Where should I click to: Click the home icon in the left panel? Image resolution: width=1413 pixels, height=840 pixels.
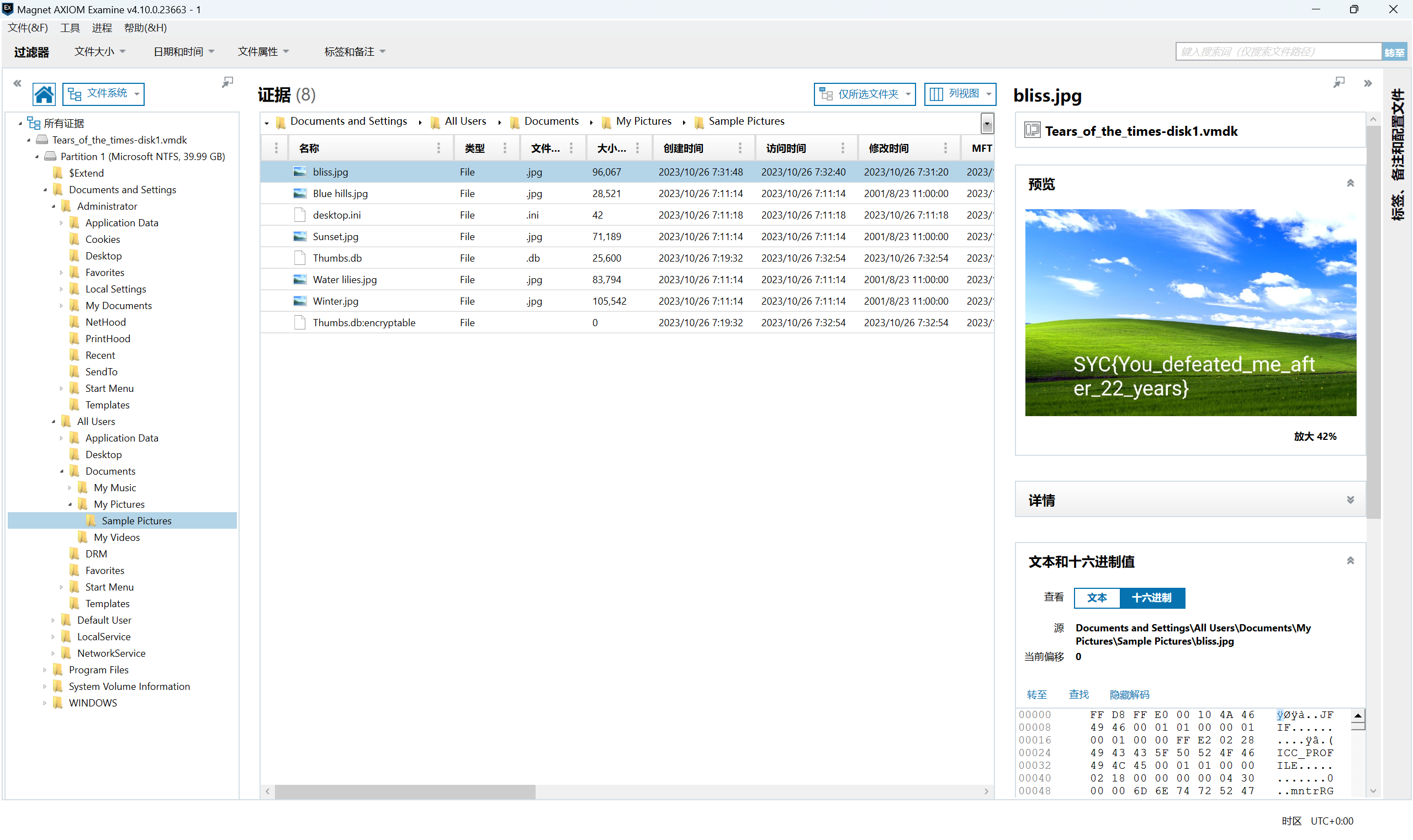coord(44,94)
